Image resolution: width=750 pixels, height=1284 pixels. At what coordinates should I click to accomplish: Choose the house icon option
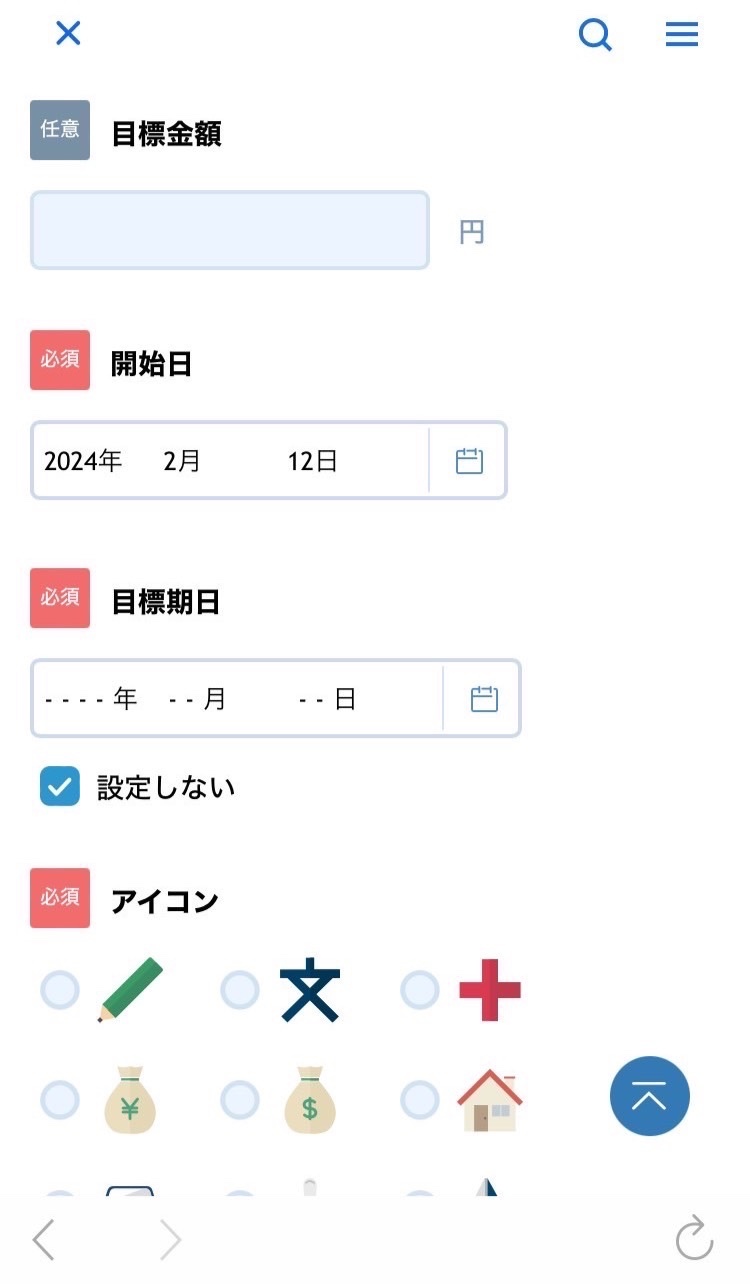pyautogui.click(x=420, y=1100)
